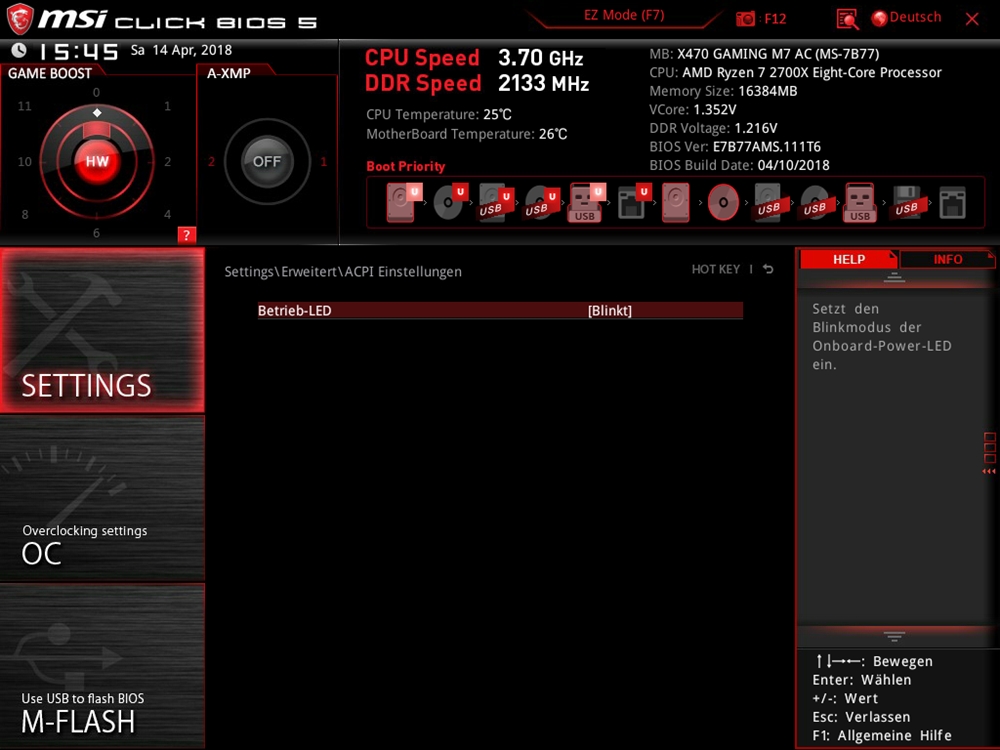Image resolution: width=1000 pixels, height=750 pixels.
Task: Select the Betrieb-LED setting row
Action: click(x=500, y=311)
